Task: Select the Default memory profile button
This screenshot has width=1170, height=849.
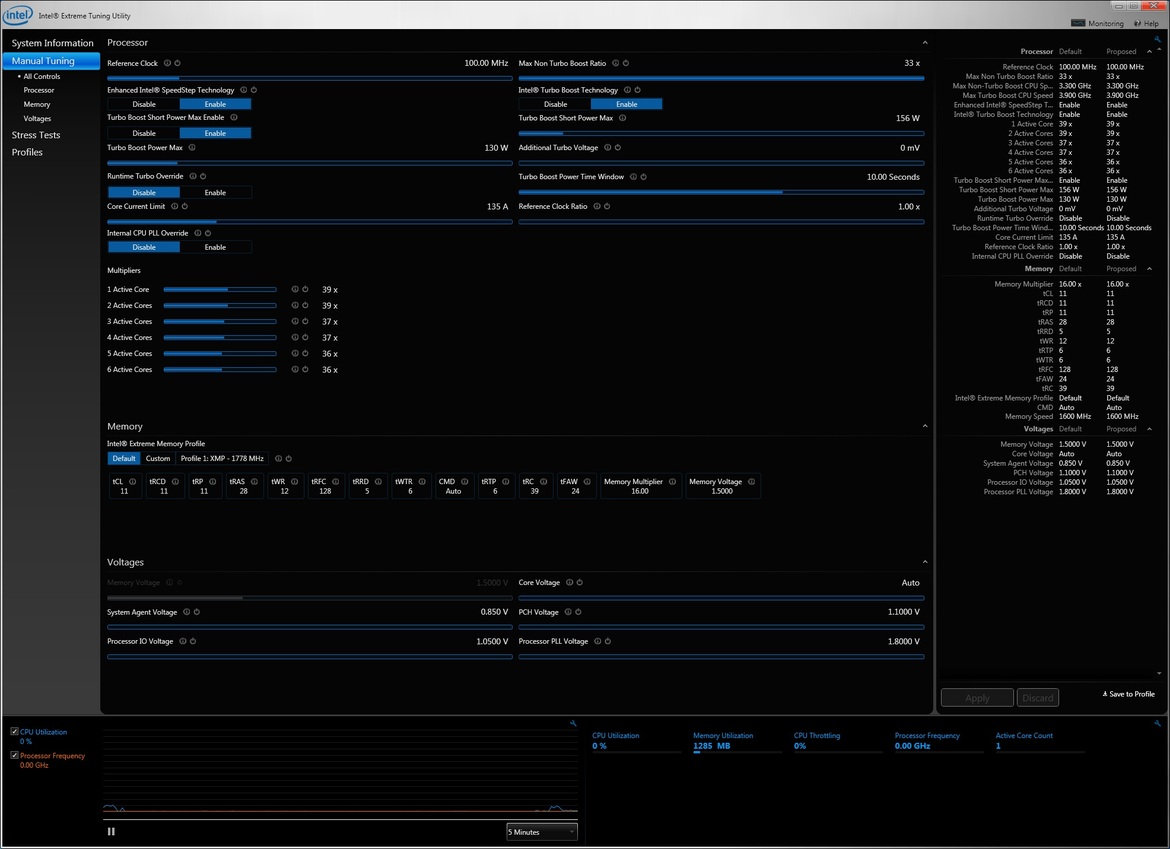Action: tap(124, 459)
